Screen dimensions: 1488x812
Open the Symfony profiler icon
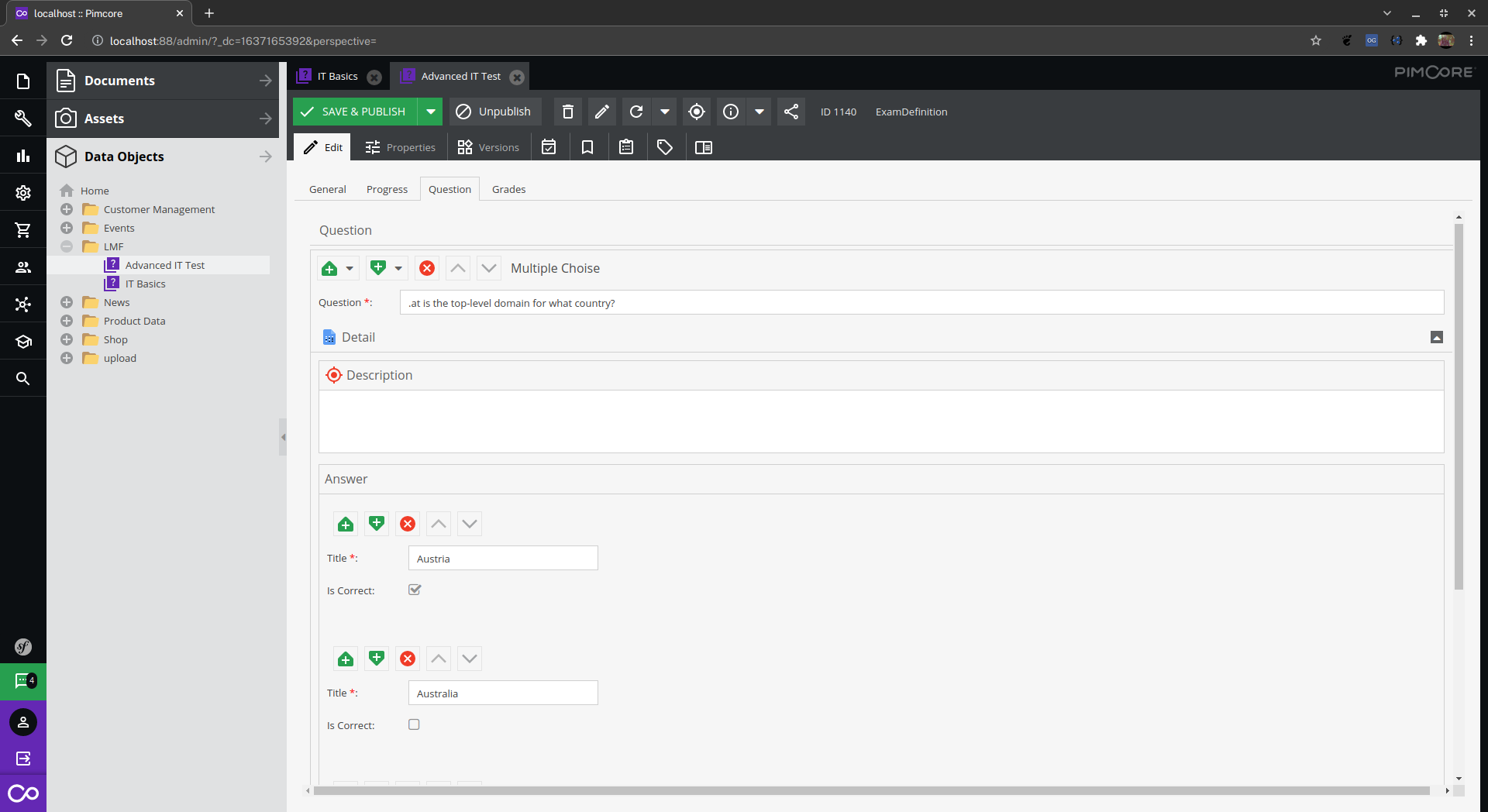coord(23,647)
